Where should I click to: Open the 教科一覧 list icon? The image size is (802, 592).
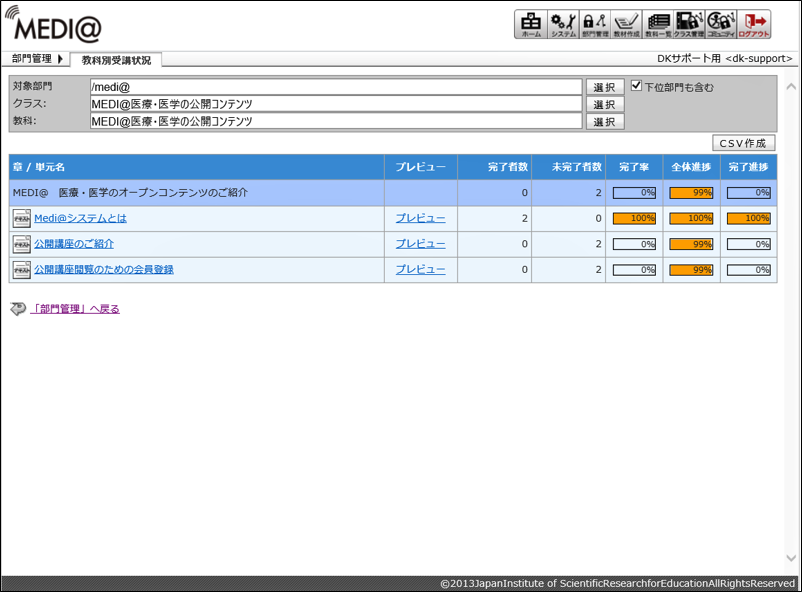coord(659,25)
